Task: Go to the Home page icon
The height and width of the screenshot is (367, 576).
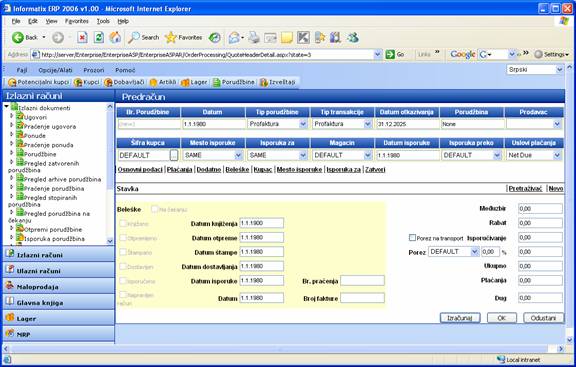Action: coord(115,37)
